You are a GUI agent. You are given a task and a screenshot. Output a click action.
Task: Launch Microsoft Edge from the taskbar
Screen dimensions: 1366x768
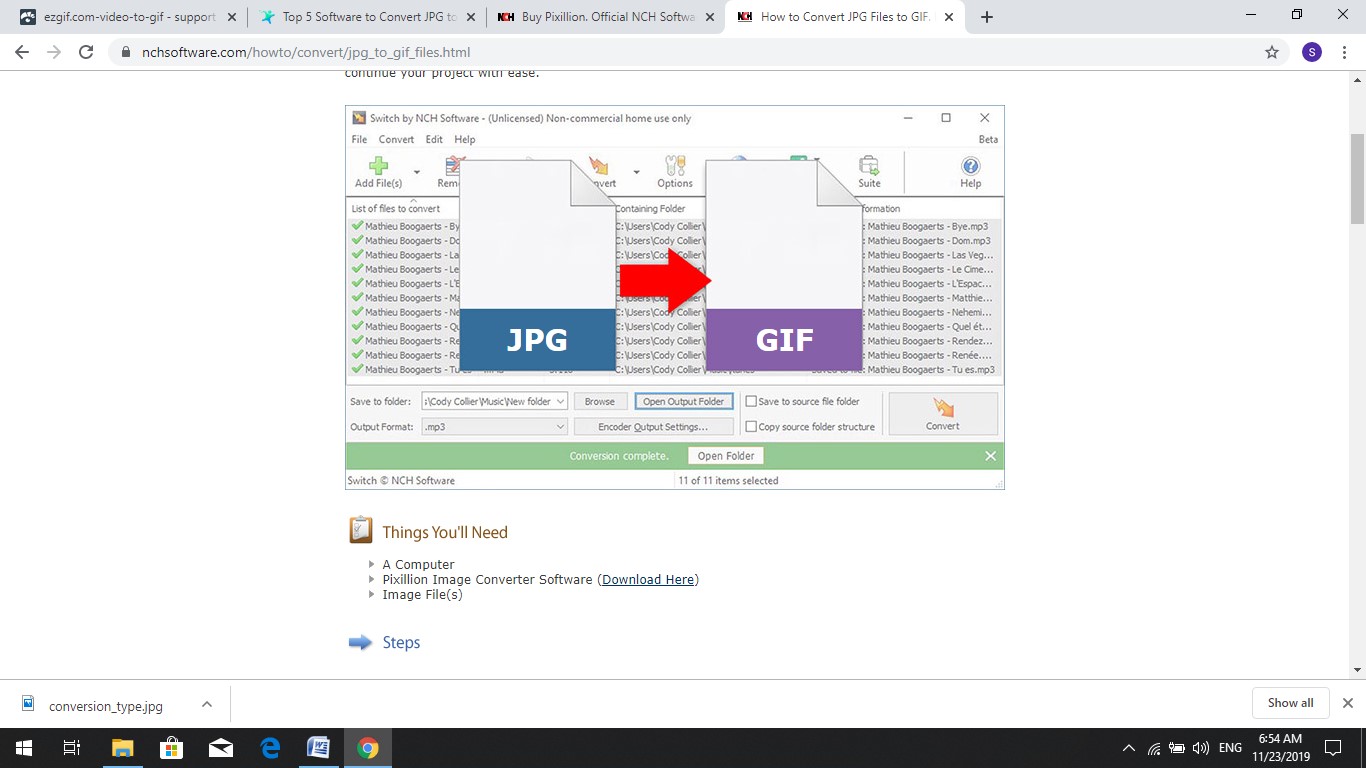tap(269, 748)
